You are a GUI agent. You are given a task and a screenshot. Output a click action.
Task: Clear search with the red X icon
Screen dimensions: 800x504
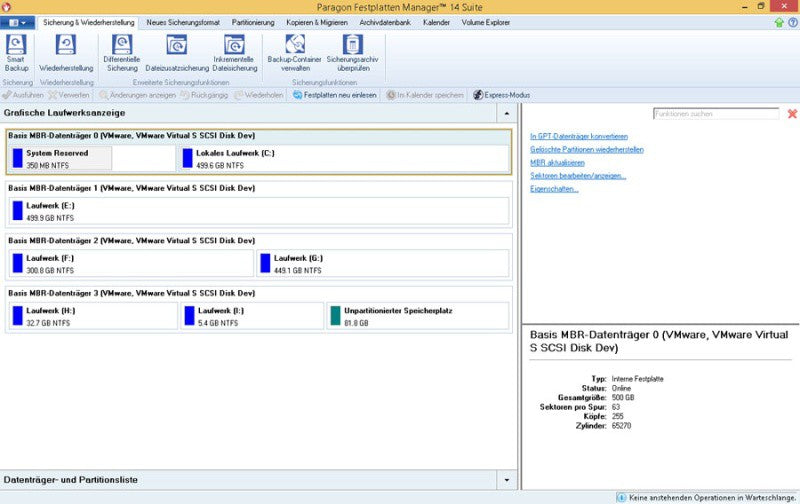point(792,114)
